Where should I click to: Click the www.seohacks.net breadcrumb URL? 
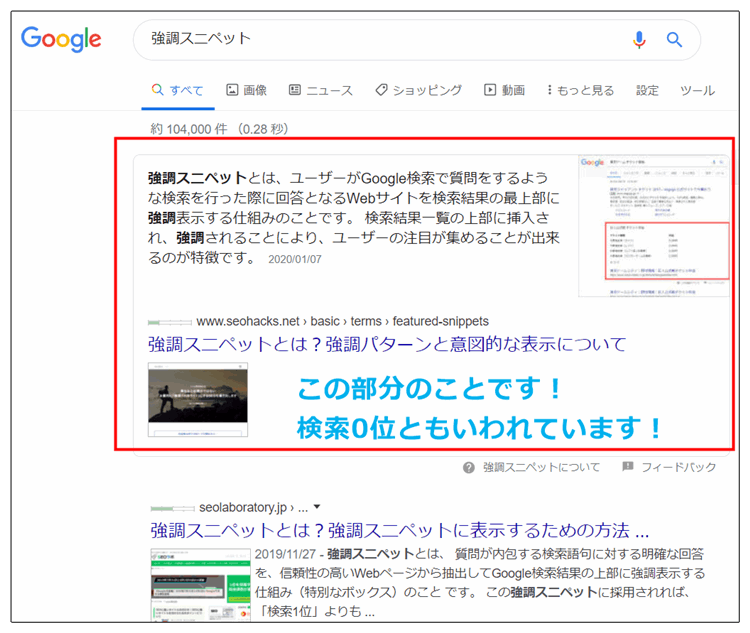click(x=342, y=321)
